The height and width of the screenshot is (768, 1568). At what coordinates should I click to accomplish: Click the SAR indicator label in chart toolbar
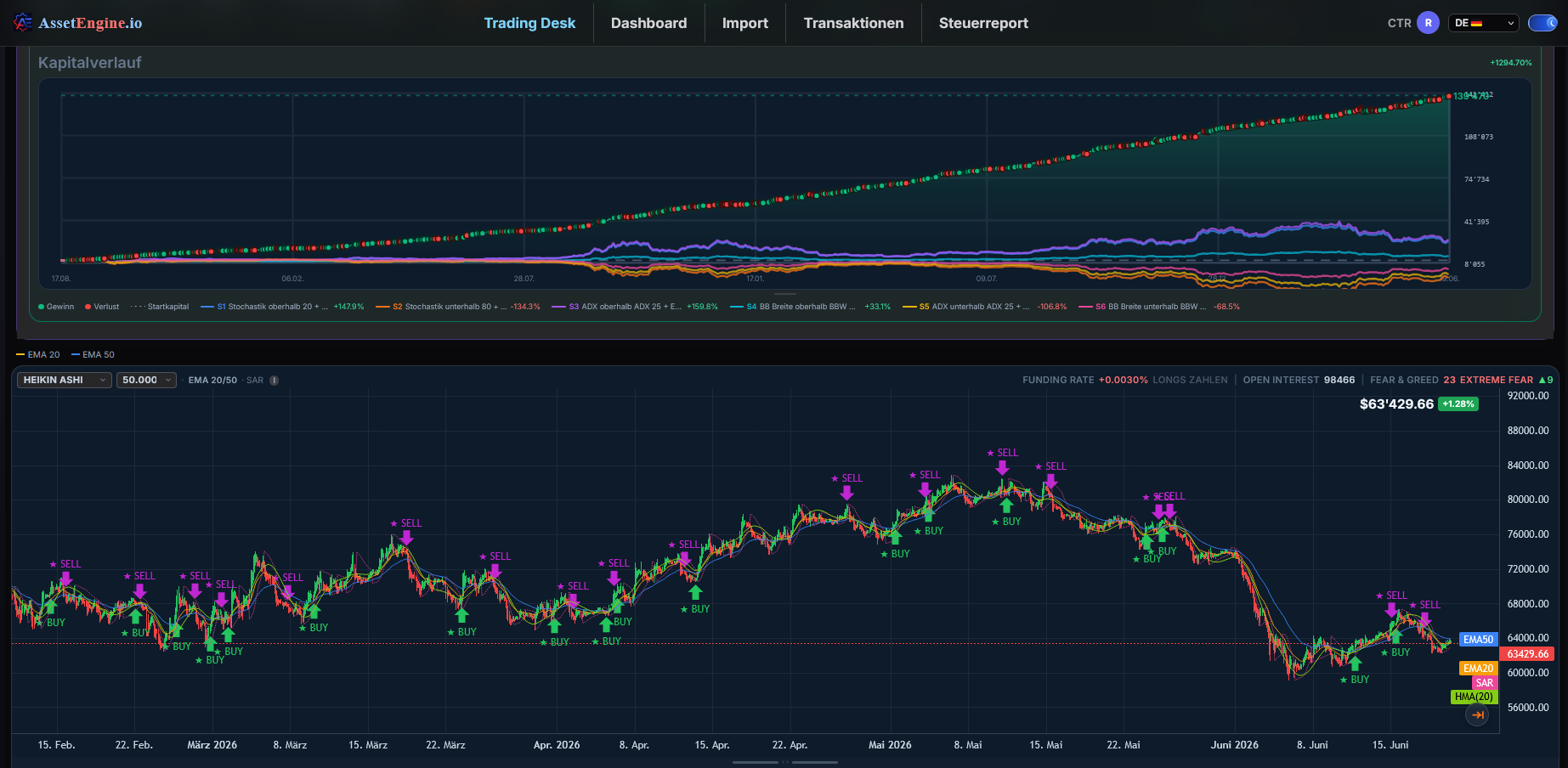click(x=255, y=381)
